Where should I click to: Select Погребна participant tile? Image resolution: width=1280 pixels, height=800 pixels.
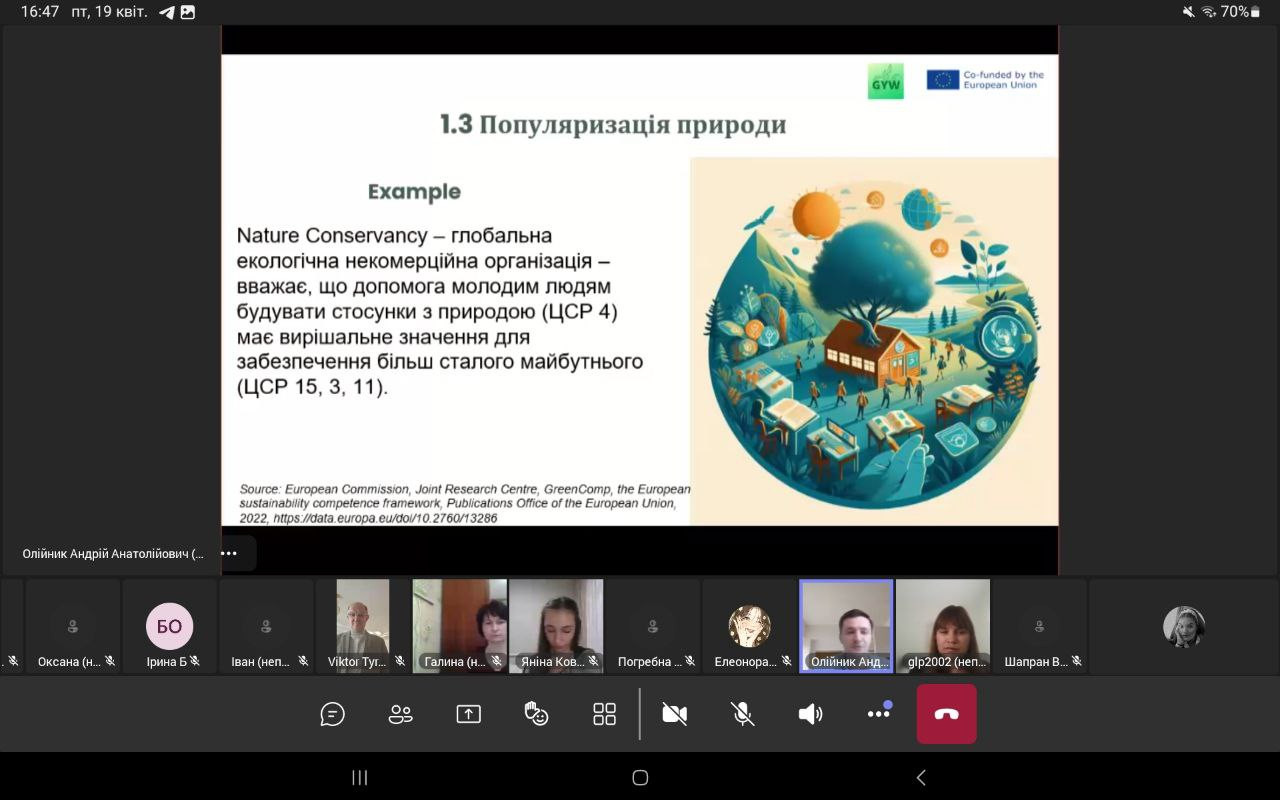point(653,626)
